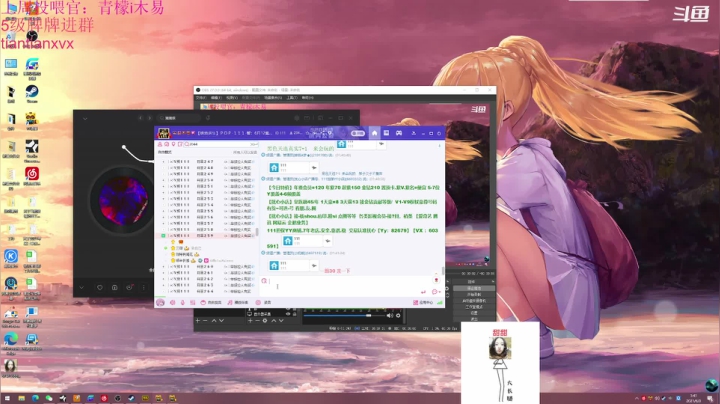Open the YY channel logo avatar
The width and height of the screenshot is (720, 404).
click(x=164, y=133)
